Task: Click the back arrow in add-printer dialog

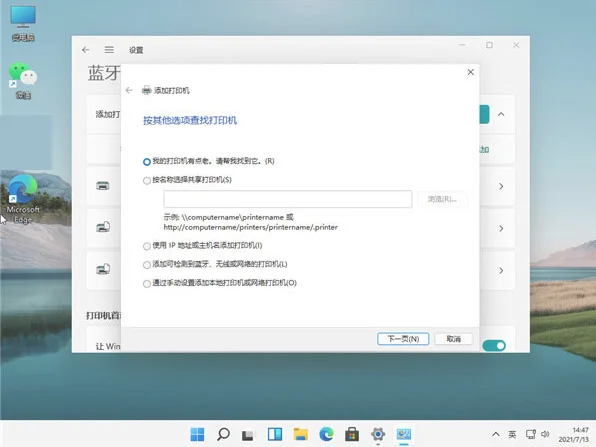Action: coord(129,90)
